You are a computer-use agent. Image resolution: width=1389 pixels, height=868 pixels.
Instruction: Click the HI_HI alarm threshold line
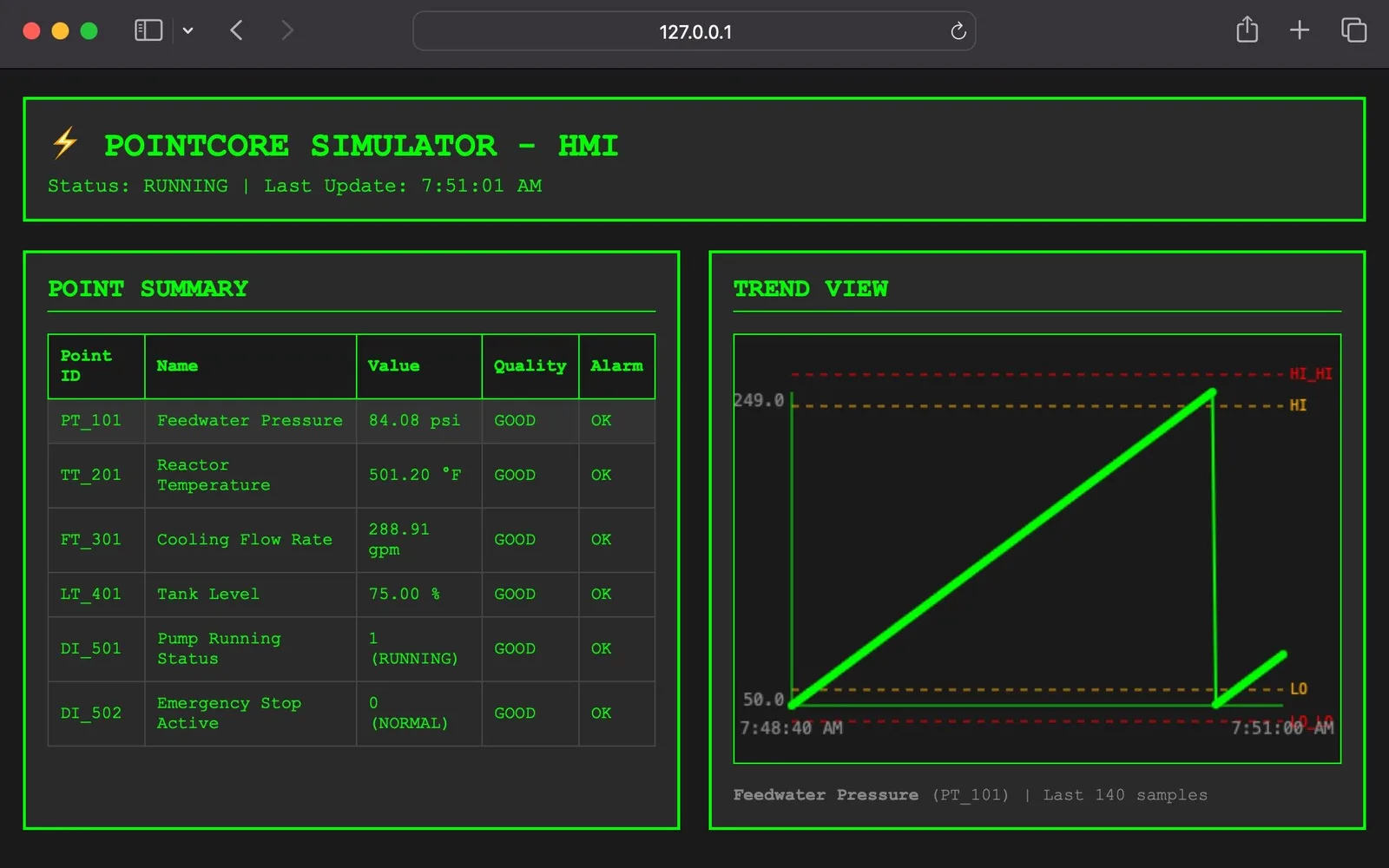click(x=1033, y=374)
